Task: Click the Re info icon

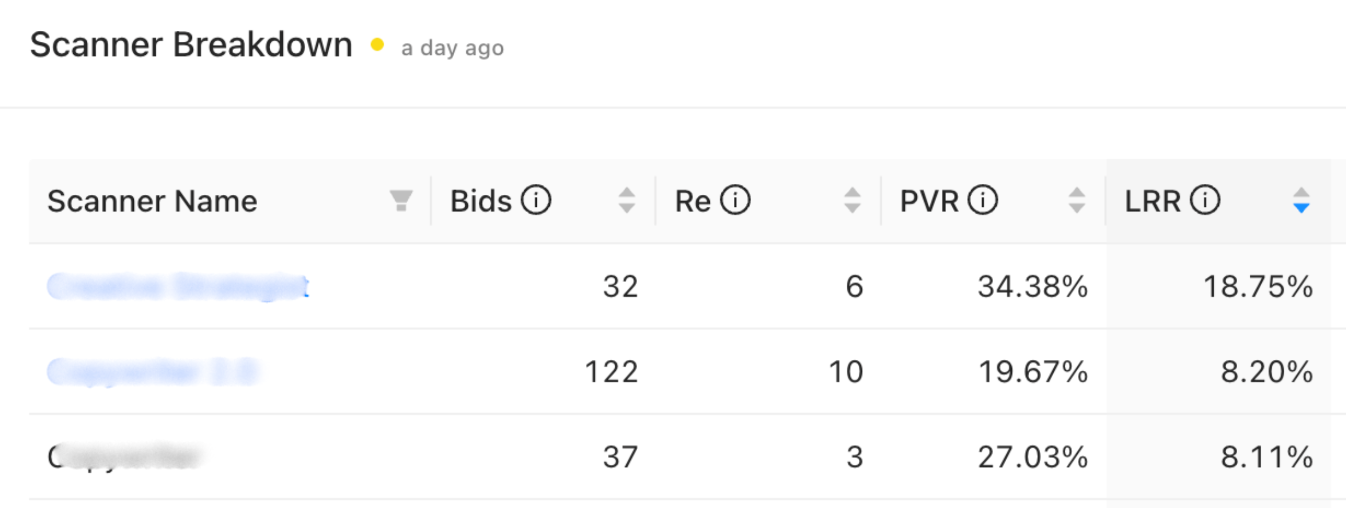Action: coord(735,201)
